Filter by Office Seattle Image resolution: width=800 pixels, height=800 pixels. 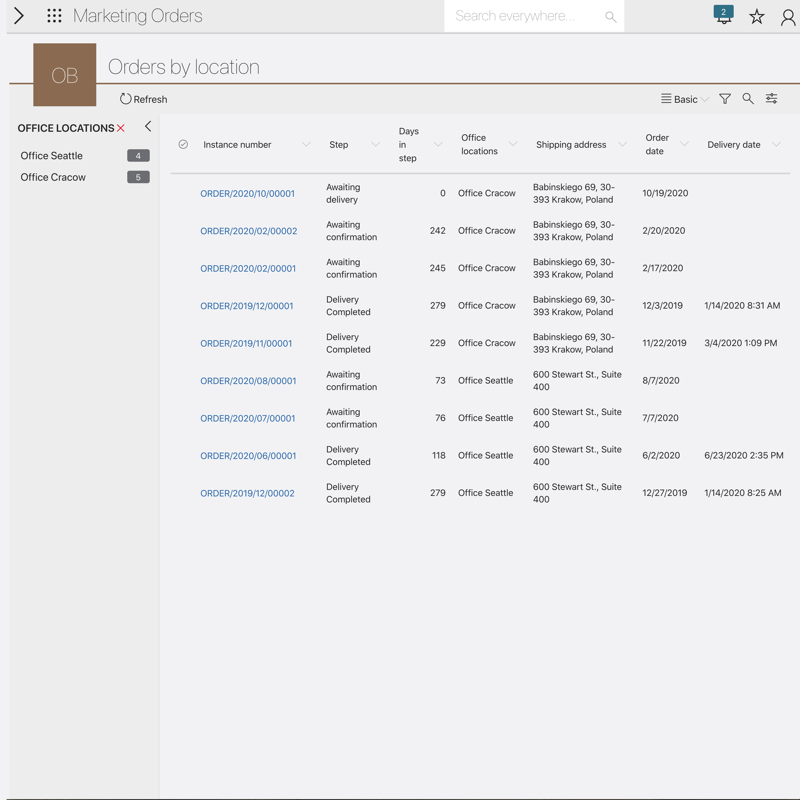click(x=52, y=156)
